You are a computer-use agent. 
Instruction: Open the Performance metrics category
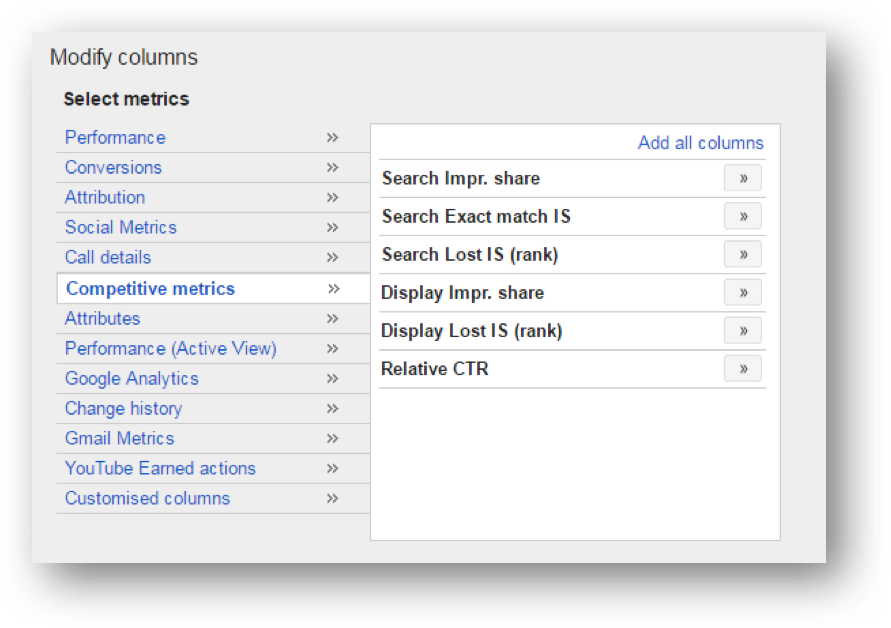pyautogui.click(x=115, y=138)
